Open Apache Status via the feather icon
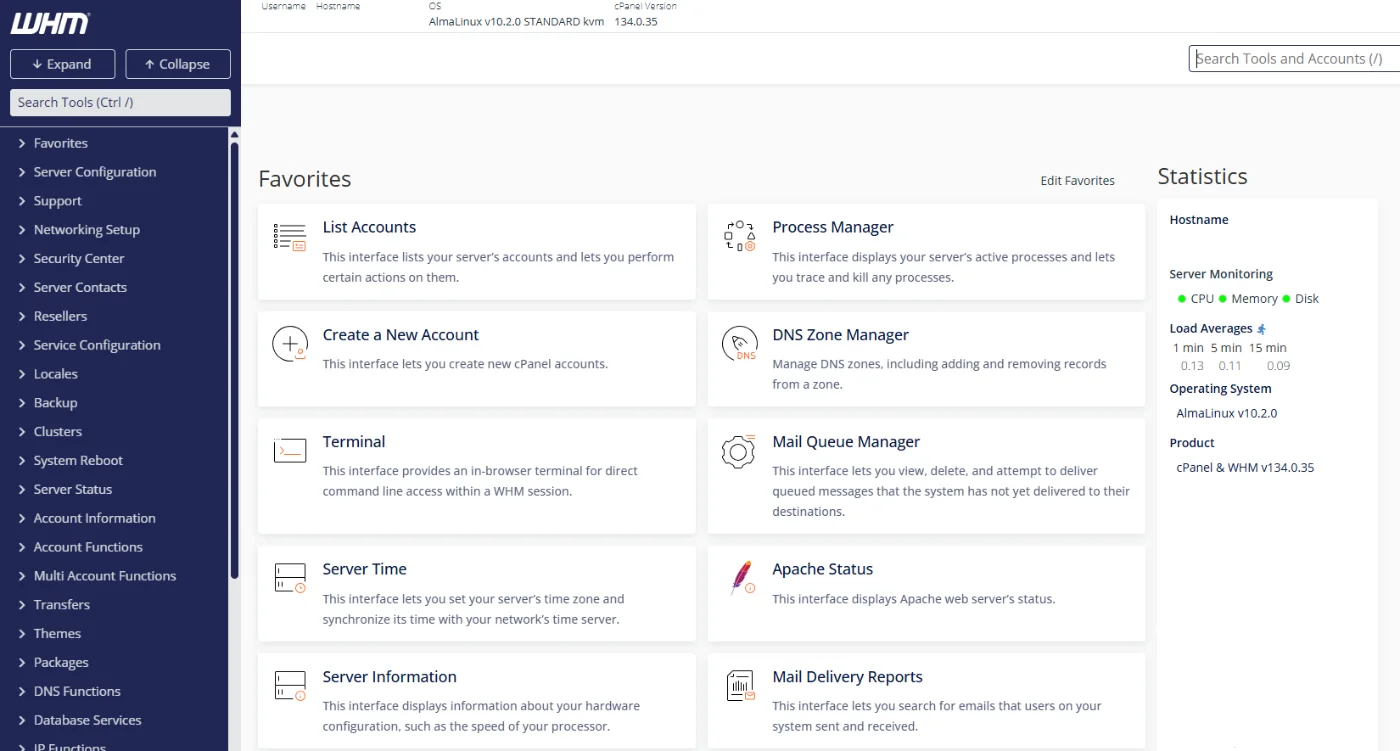 click(741, 578)
